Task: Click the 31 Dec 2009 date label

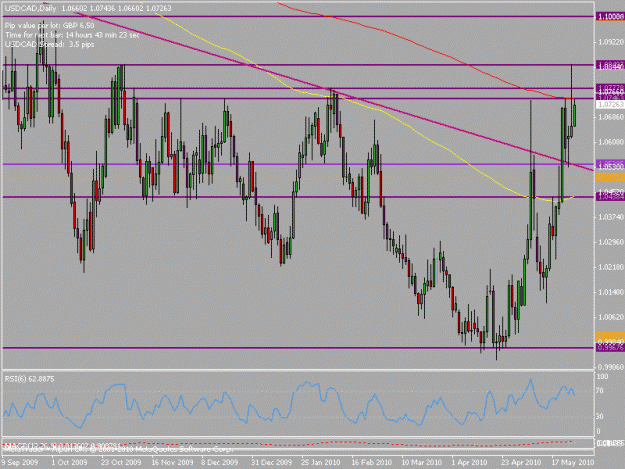Action: (x=271, y=462)
